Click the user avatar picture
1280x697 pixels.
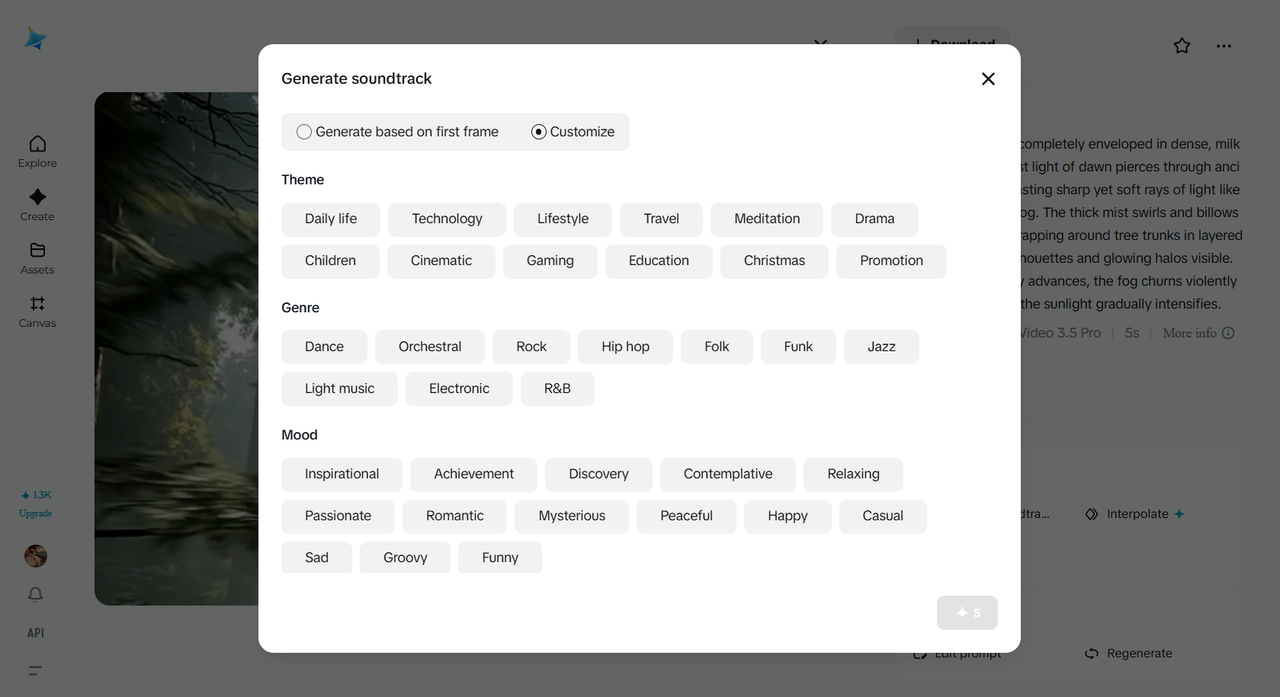coord(35,556)
